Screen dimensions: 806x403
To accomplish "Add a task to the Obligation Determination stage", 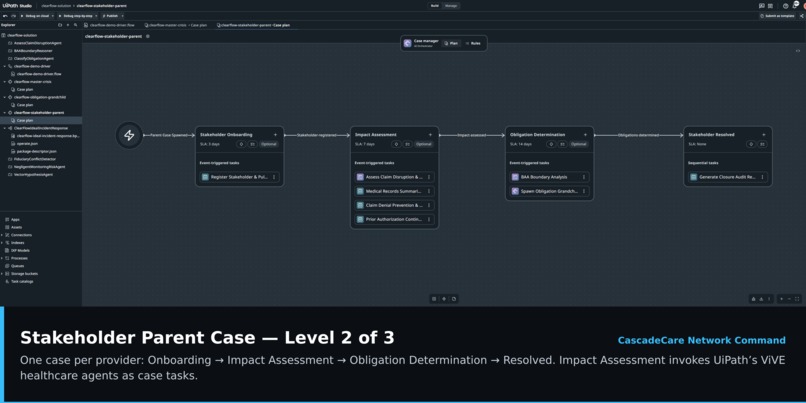I will coord(585,135).
